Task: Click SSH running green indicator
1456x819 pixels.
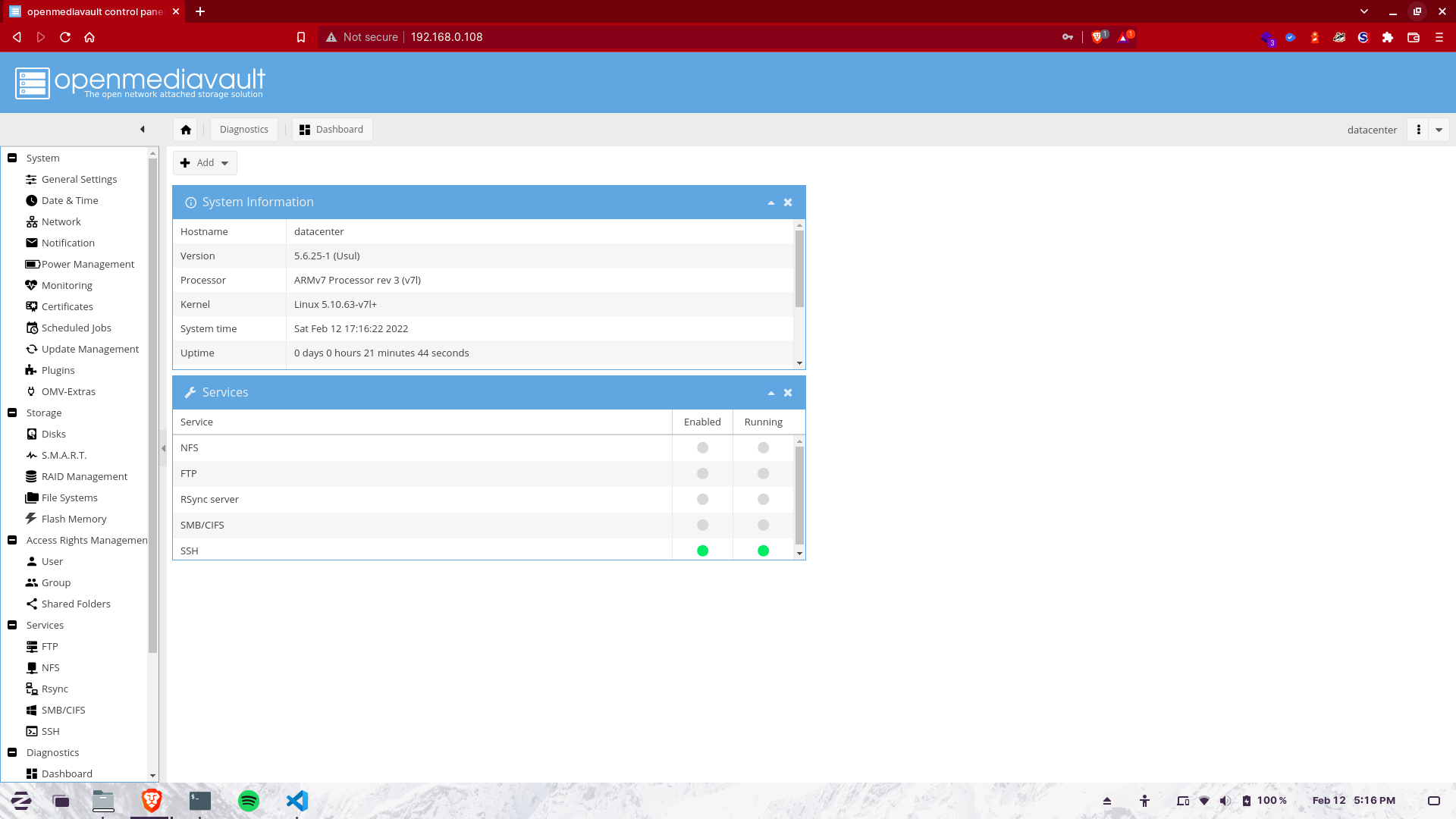Action: coord(764,551)
